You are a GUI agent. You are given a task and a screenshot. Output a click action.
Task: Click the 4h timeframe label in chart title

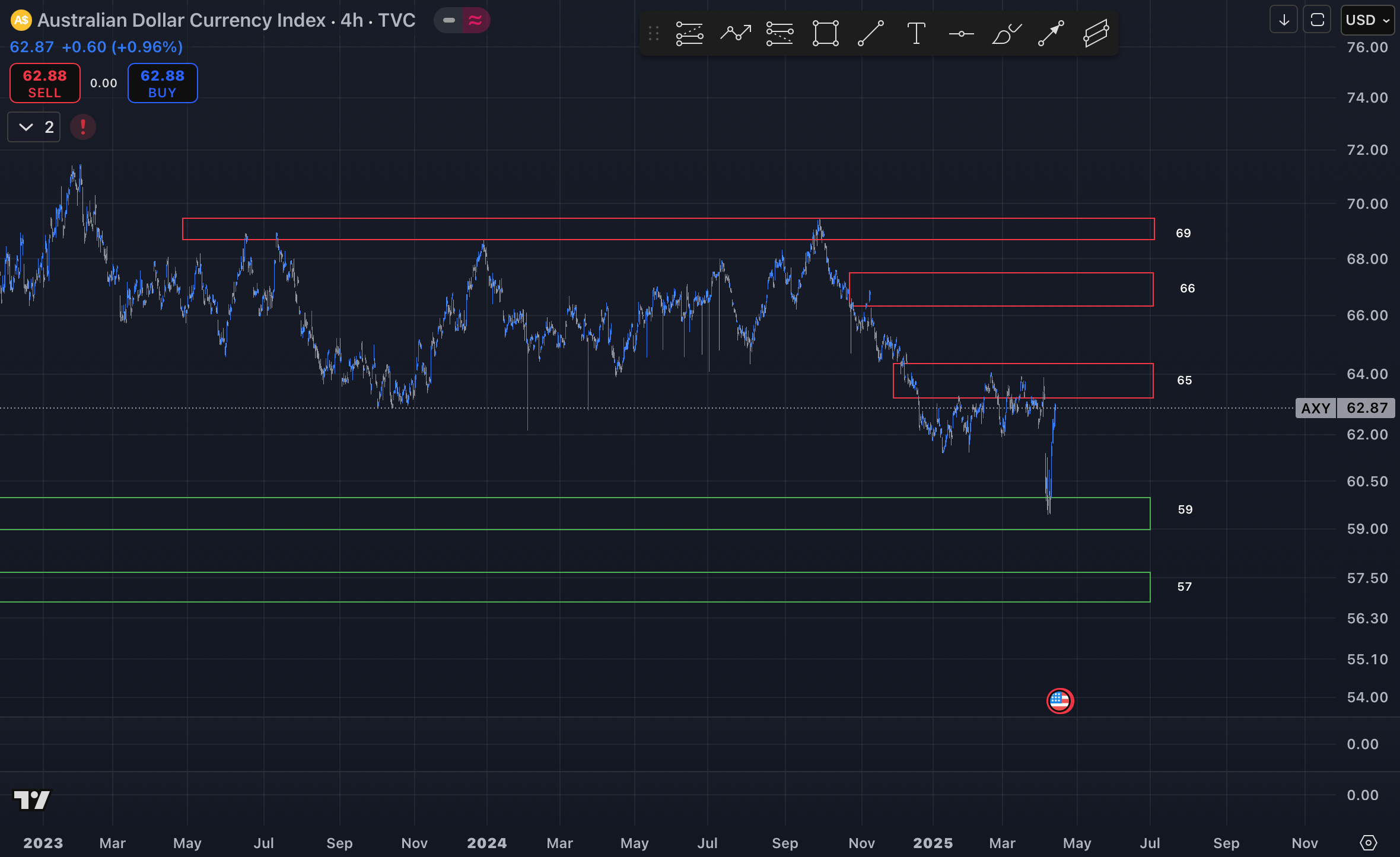(351, 20)
